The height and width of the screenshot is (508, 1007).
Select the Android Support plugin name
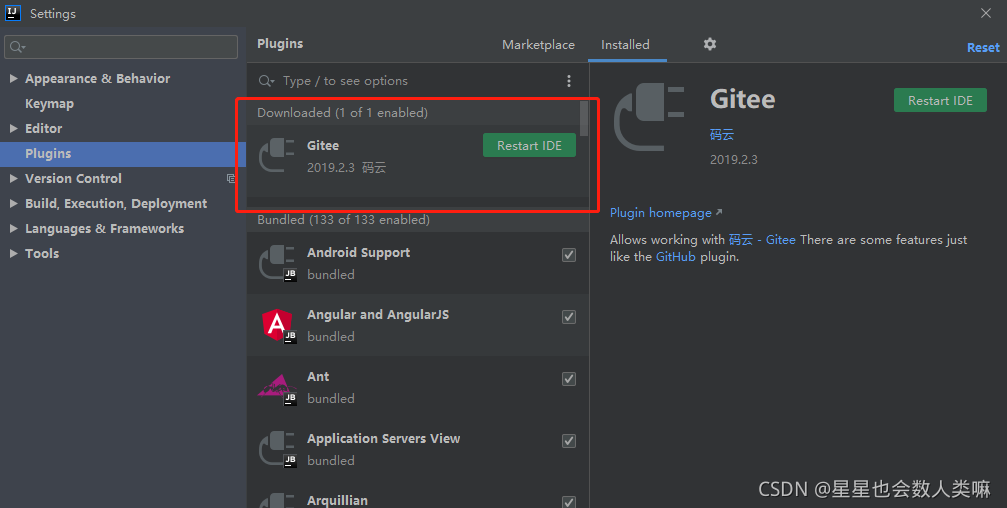358,252
